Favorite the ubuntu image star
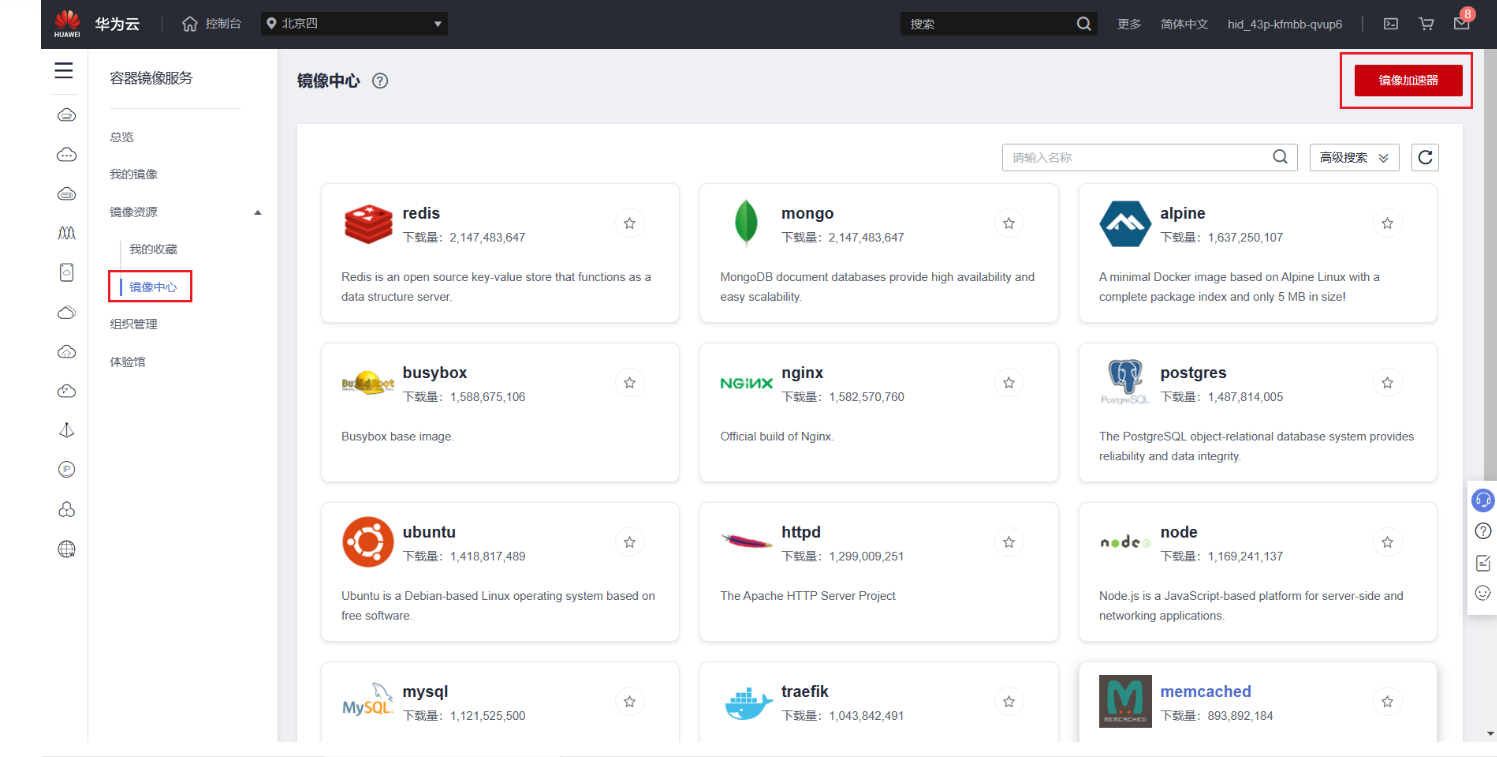Screen dimensions: 1497x757 (630, 542)
